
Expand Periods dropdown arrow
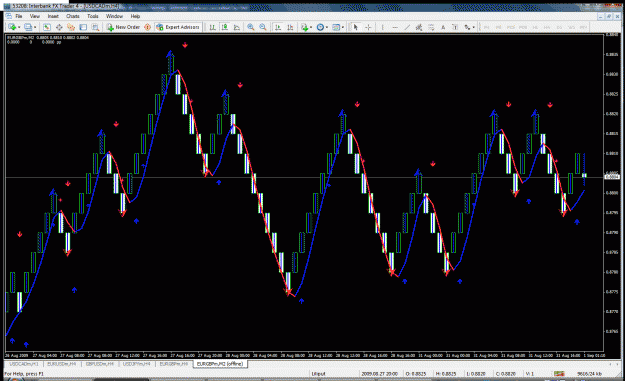327,27
